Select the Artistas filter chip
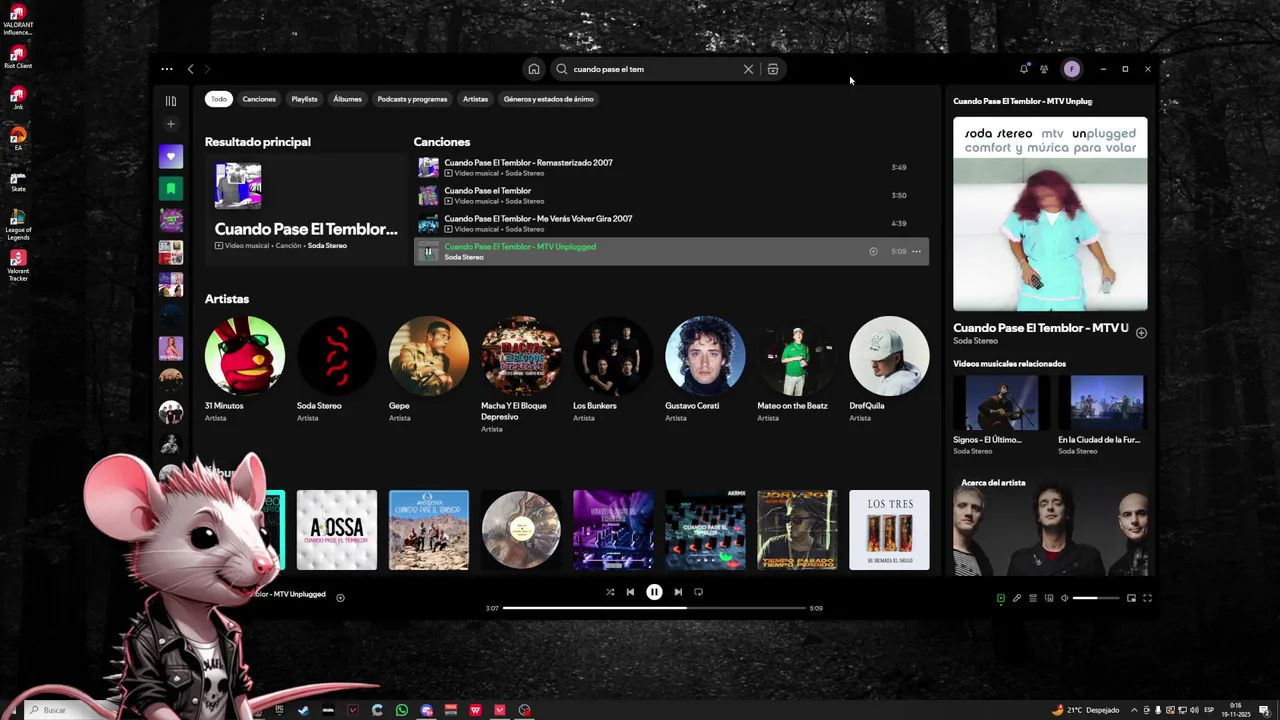 (475, 99)
